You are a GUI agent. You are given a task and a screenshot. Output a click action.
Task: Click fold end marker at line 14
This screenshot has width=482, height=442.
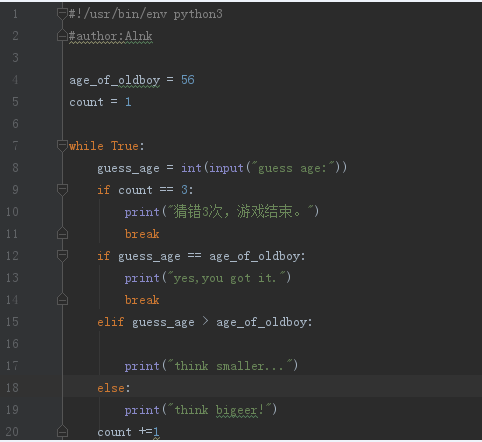pyautogui.click(x=62, y=300)
